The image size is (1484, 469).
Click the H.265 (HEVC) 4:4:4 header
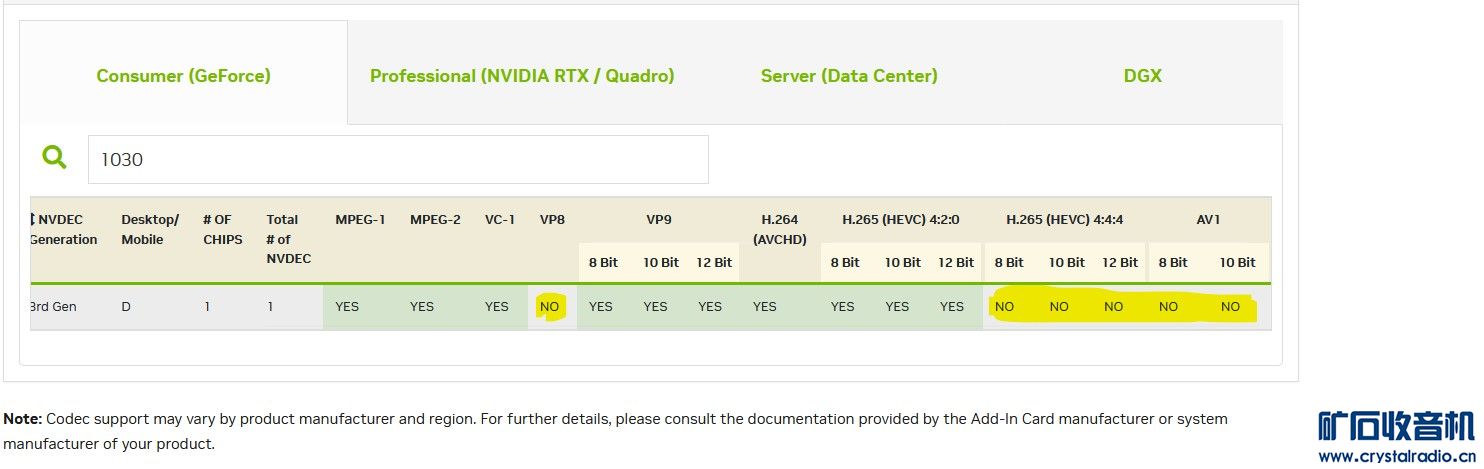[x=1065, y=219]
